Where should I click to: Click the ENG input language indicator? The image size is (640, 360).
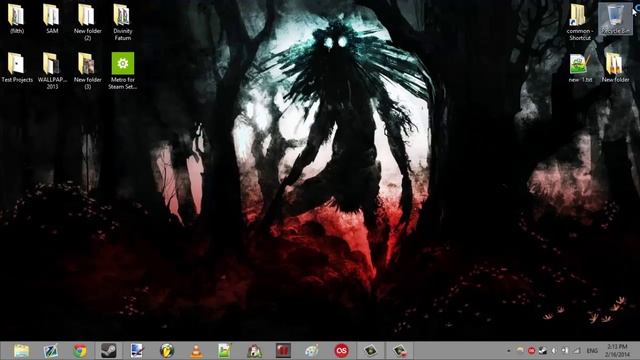point(592,351)
